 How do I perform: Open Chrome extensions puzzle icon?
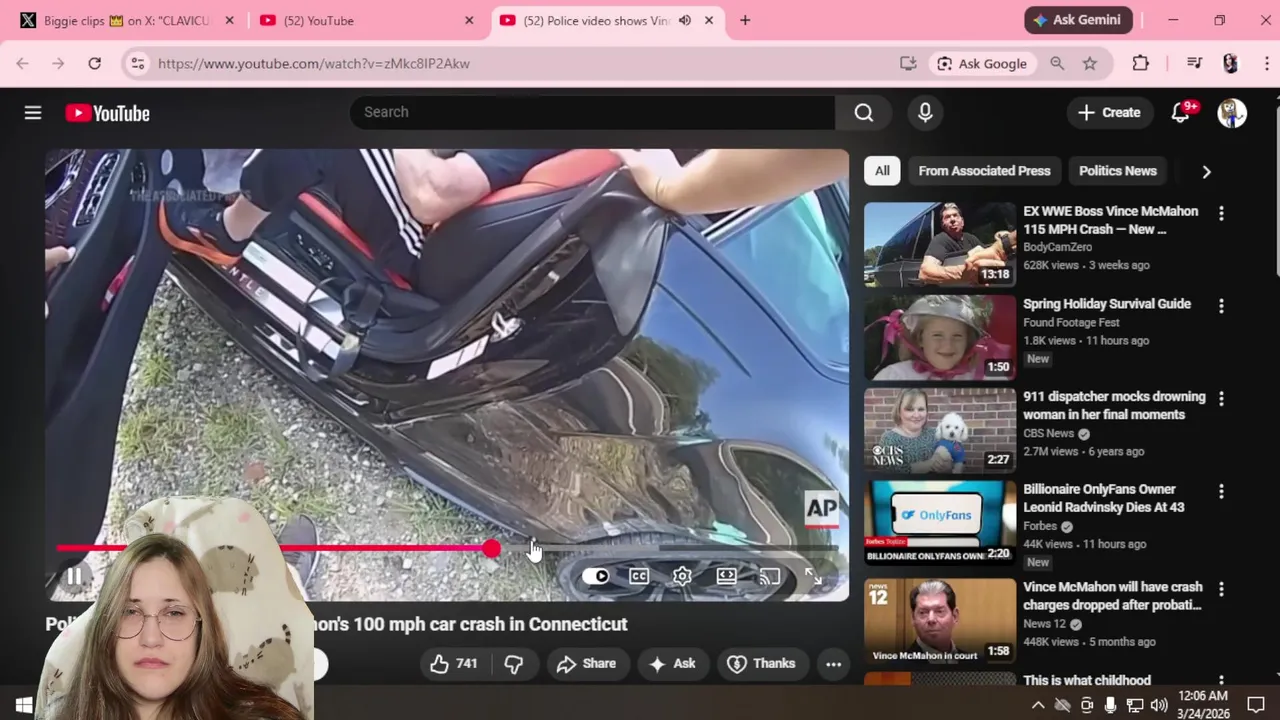point(1140,63)
